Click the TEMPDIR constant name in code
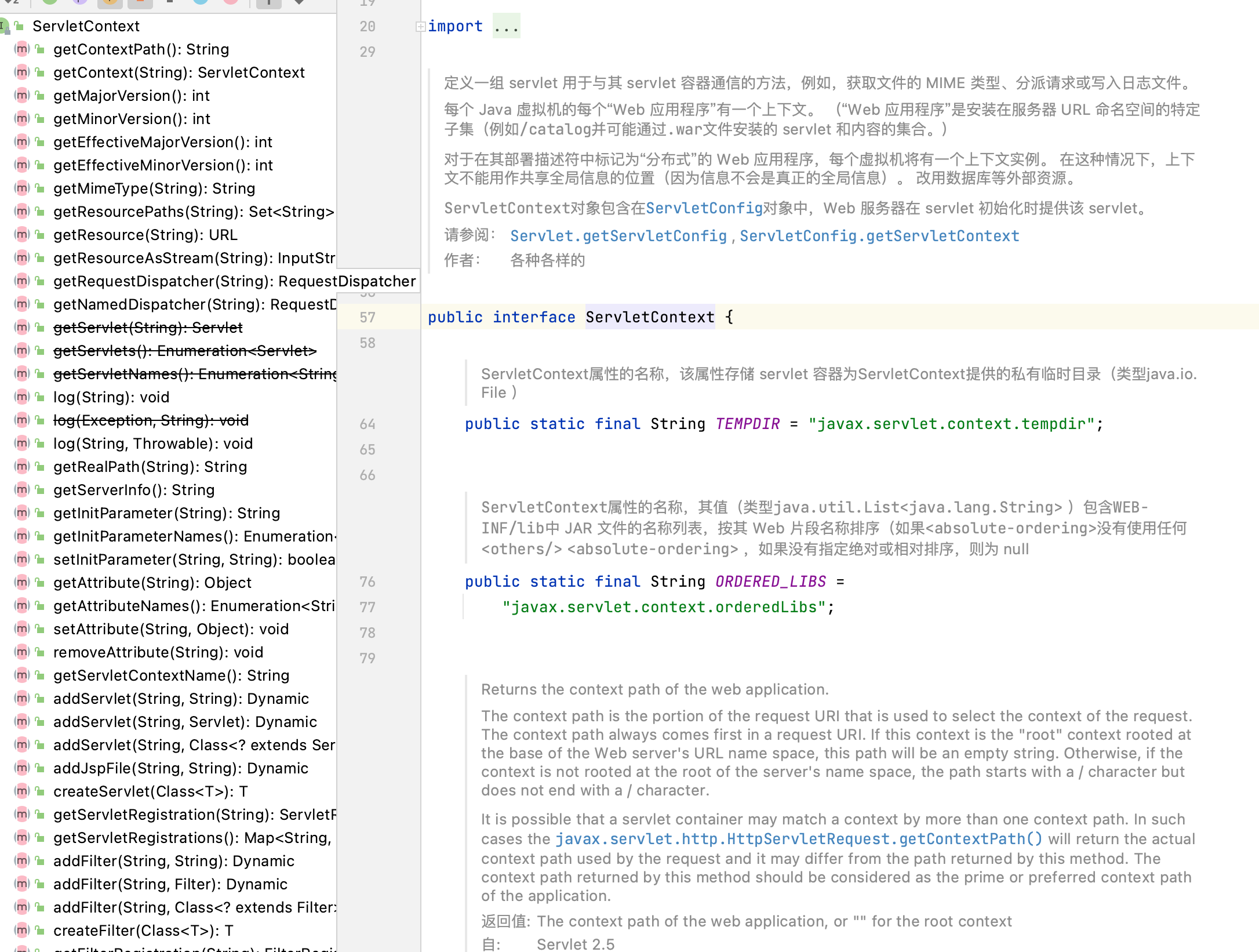 [747, 424]
